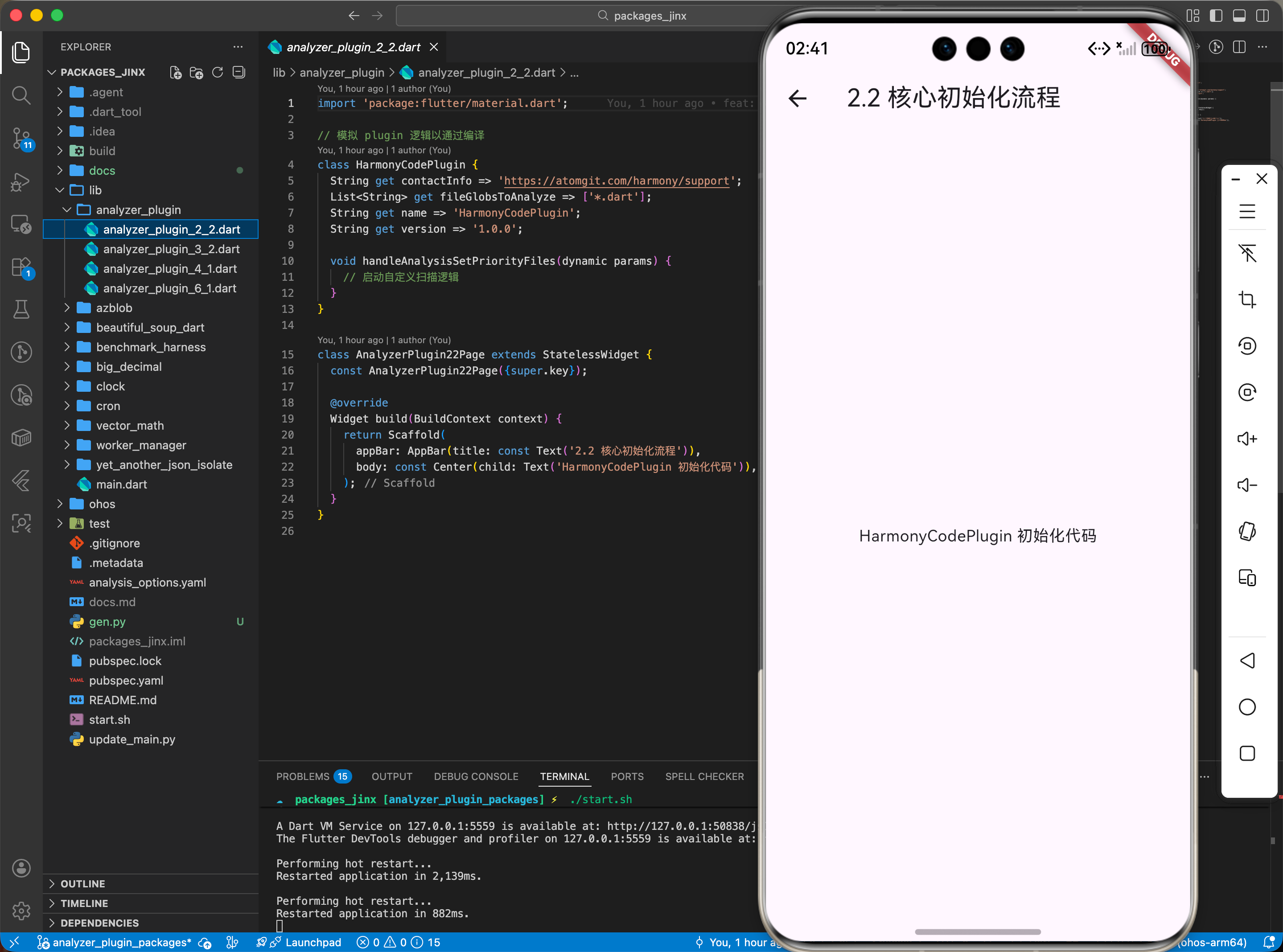
Task: Click New File icon in explorer header
Action: pyautogui.click(x=175, y=72)
